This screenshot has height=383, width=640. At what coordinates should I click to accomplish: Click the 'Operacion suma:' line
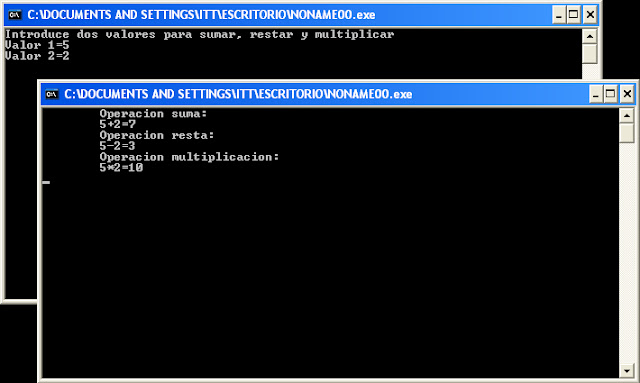153,114
